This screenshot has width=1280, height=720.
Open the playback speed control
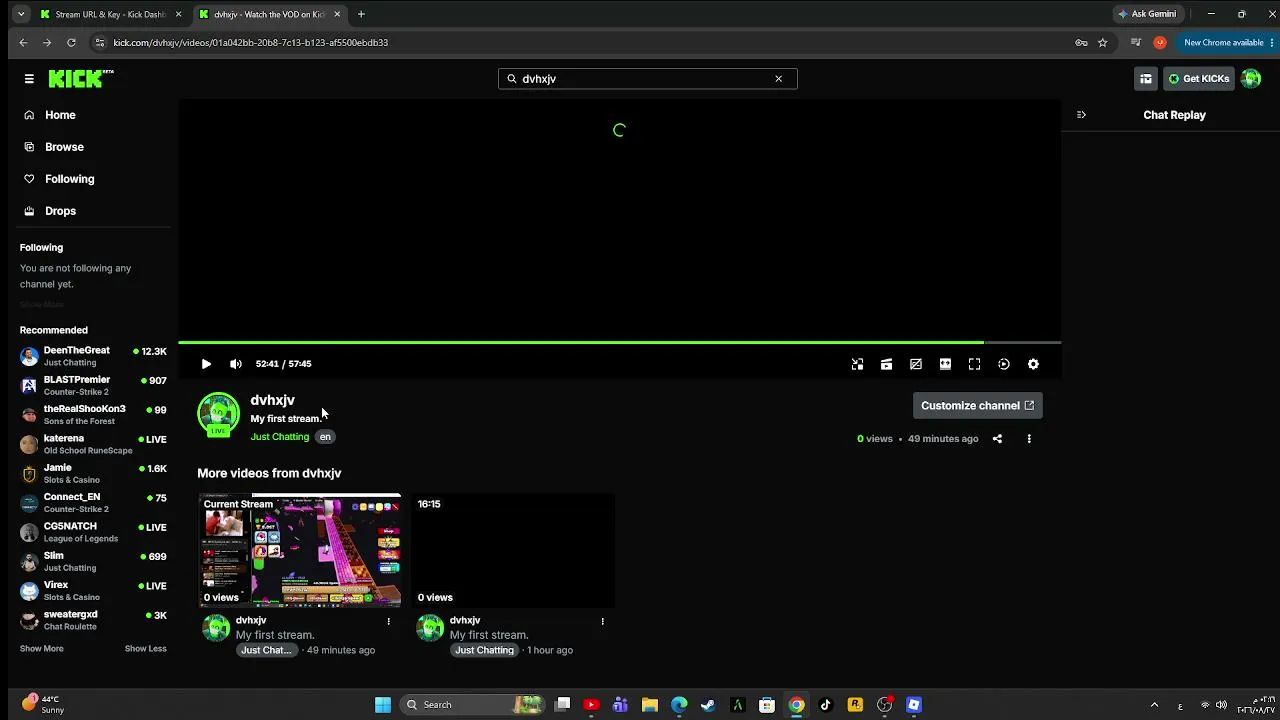tap(1004, 364)
